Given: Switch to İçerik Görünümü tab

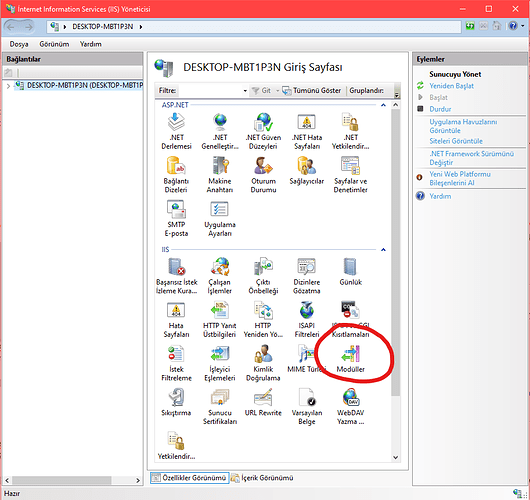Looking at the screenshot, I should (x=262, y=478).
